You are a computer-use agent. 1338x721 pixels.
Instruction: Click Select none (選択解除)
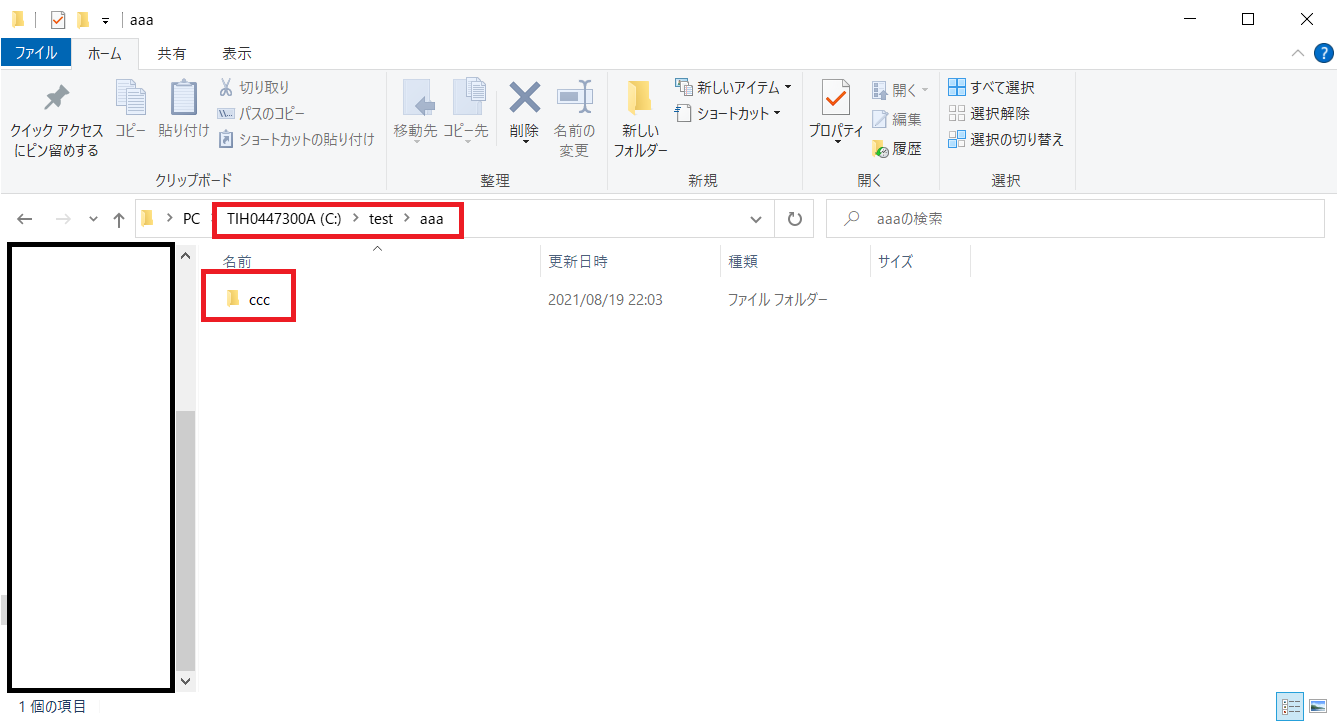click(x=988, y=114)
